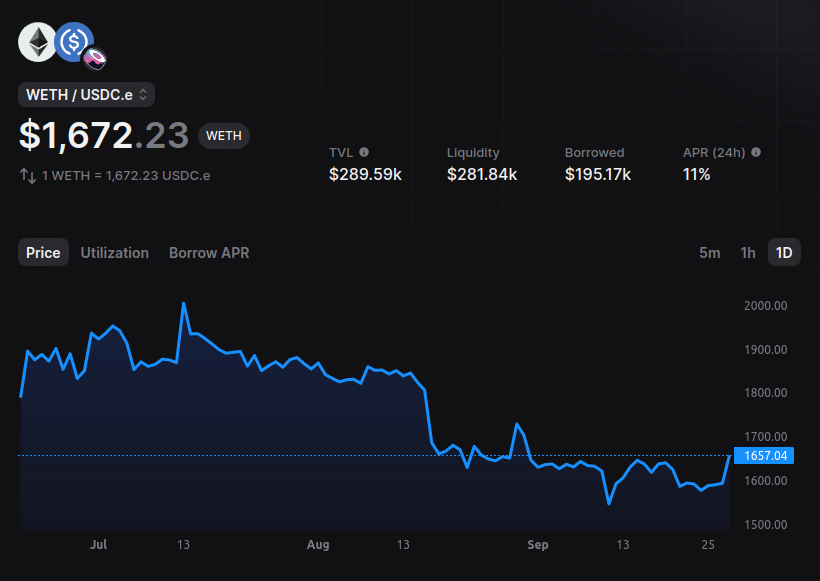Select the 1h timeframe
This screenshot has width=820, height=581.
tap(748, 253)
